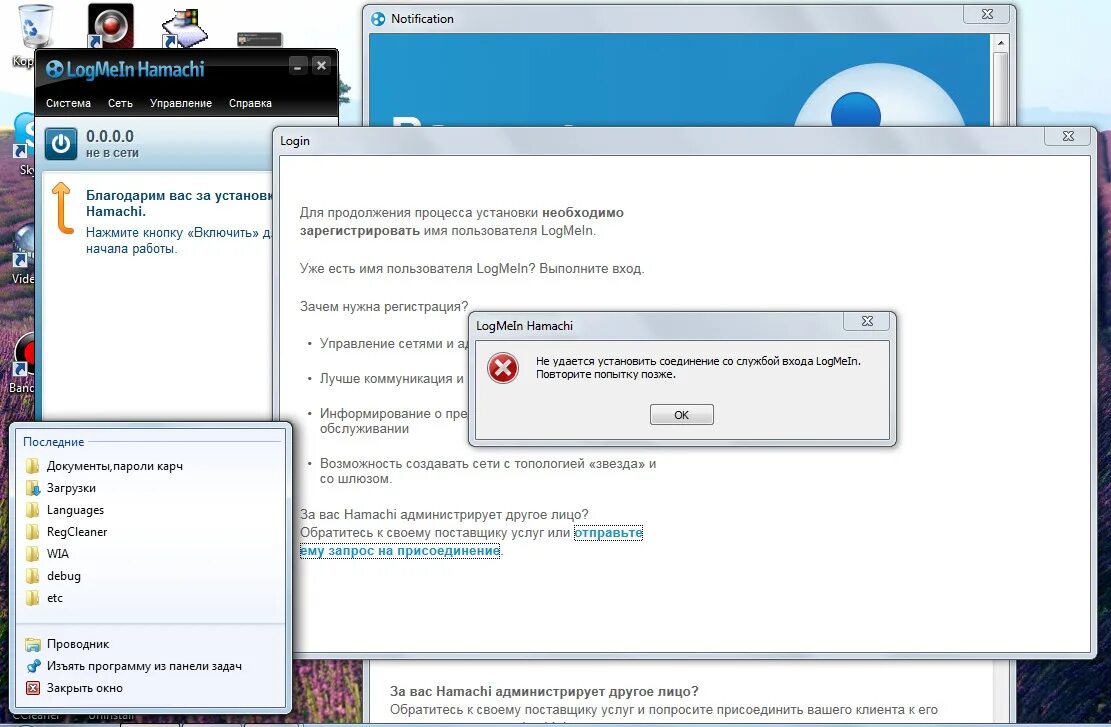Close the Notification window
The width and height of the screenshot is (1111, 727).
[987, 14]
